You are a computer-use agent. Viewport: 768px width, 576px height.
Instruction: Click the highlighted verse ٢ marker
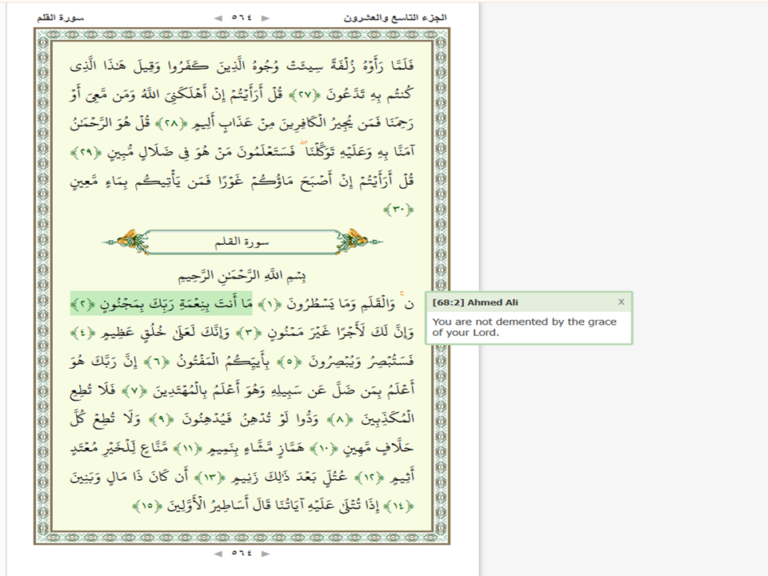(x=83, y=304)
